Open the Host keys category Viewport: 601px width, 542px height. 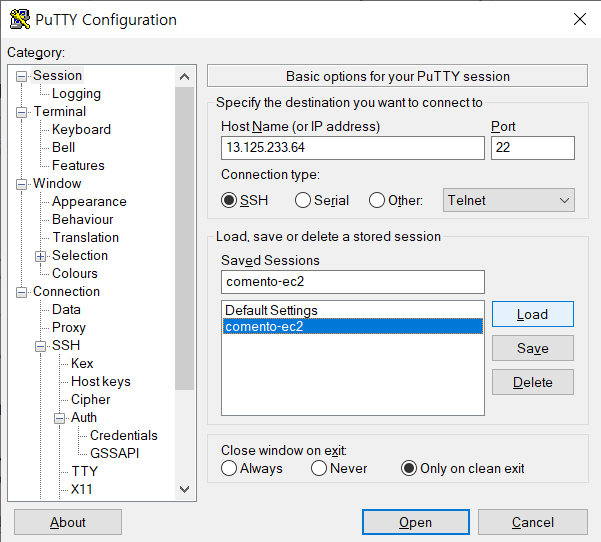point(101,382)
